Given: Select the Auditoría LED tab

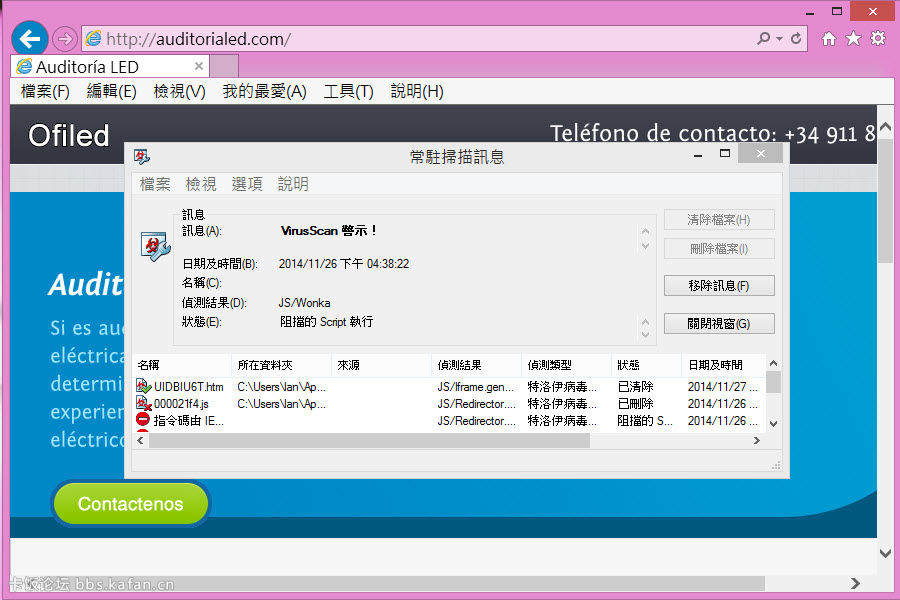Looking at the screenshot, I should pos(109,67).
